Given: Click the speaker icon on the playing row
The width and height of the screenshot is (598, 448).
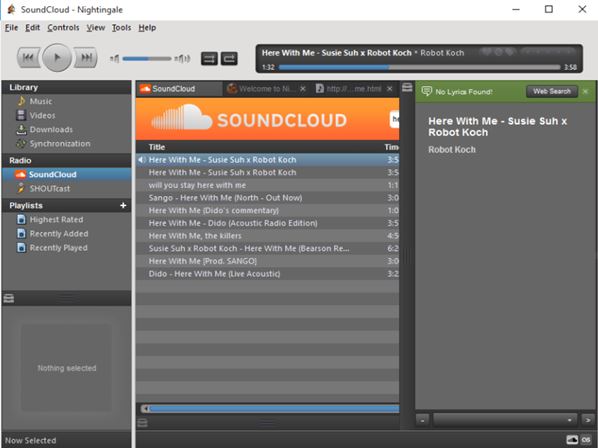Looking at the screenshot, I should [x=141, y=160].
